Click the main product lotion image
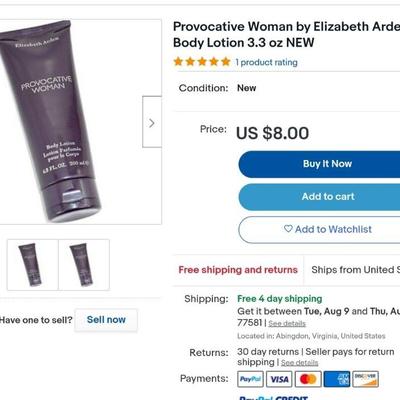 coord(80,122)
